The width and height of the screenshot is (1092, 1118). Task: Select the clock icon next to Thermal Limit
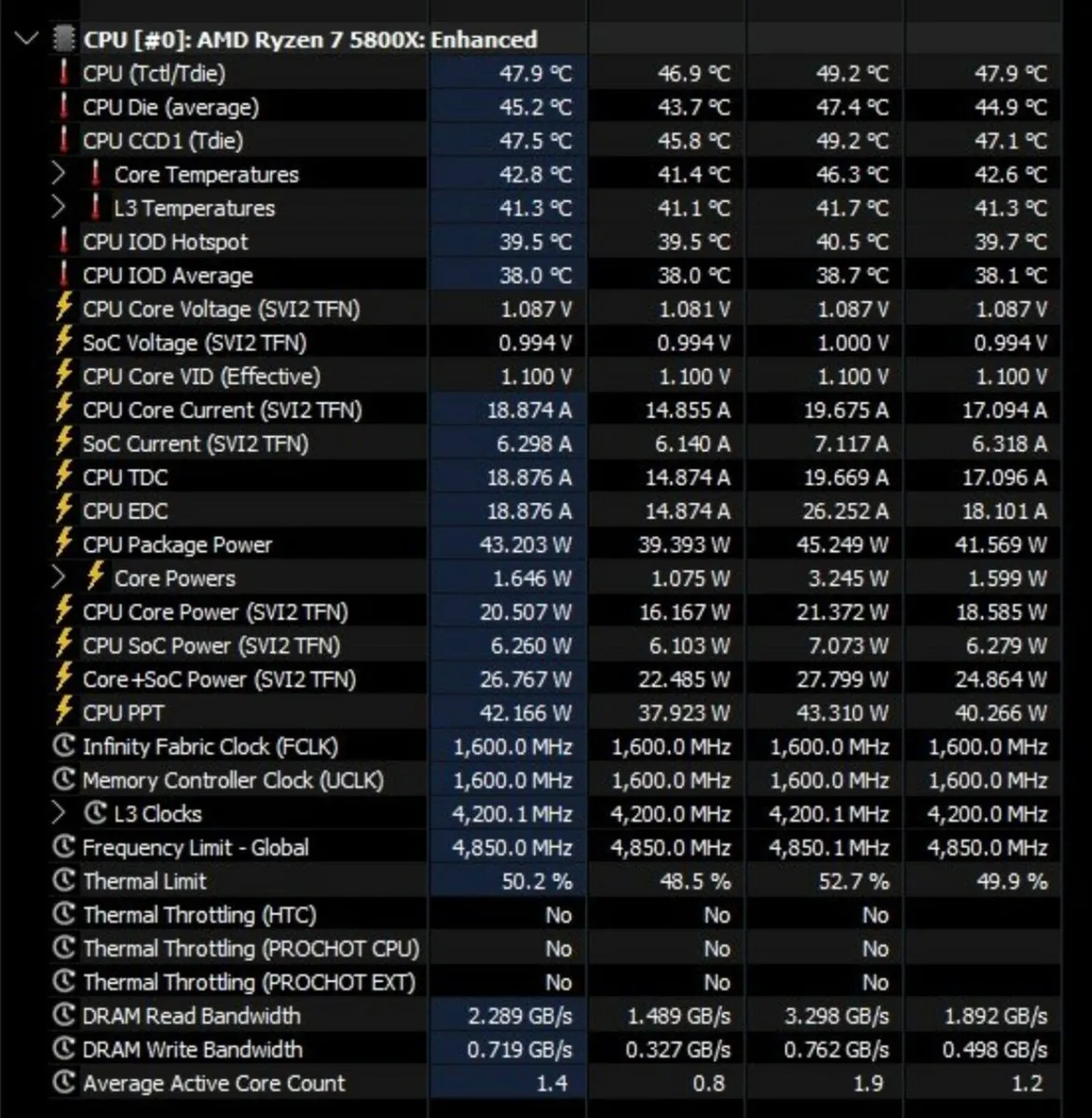(x=62, y=880)
